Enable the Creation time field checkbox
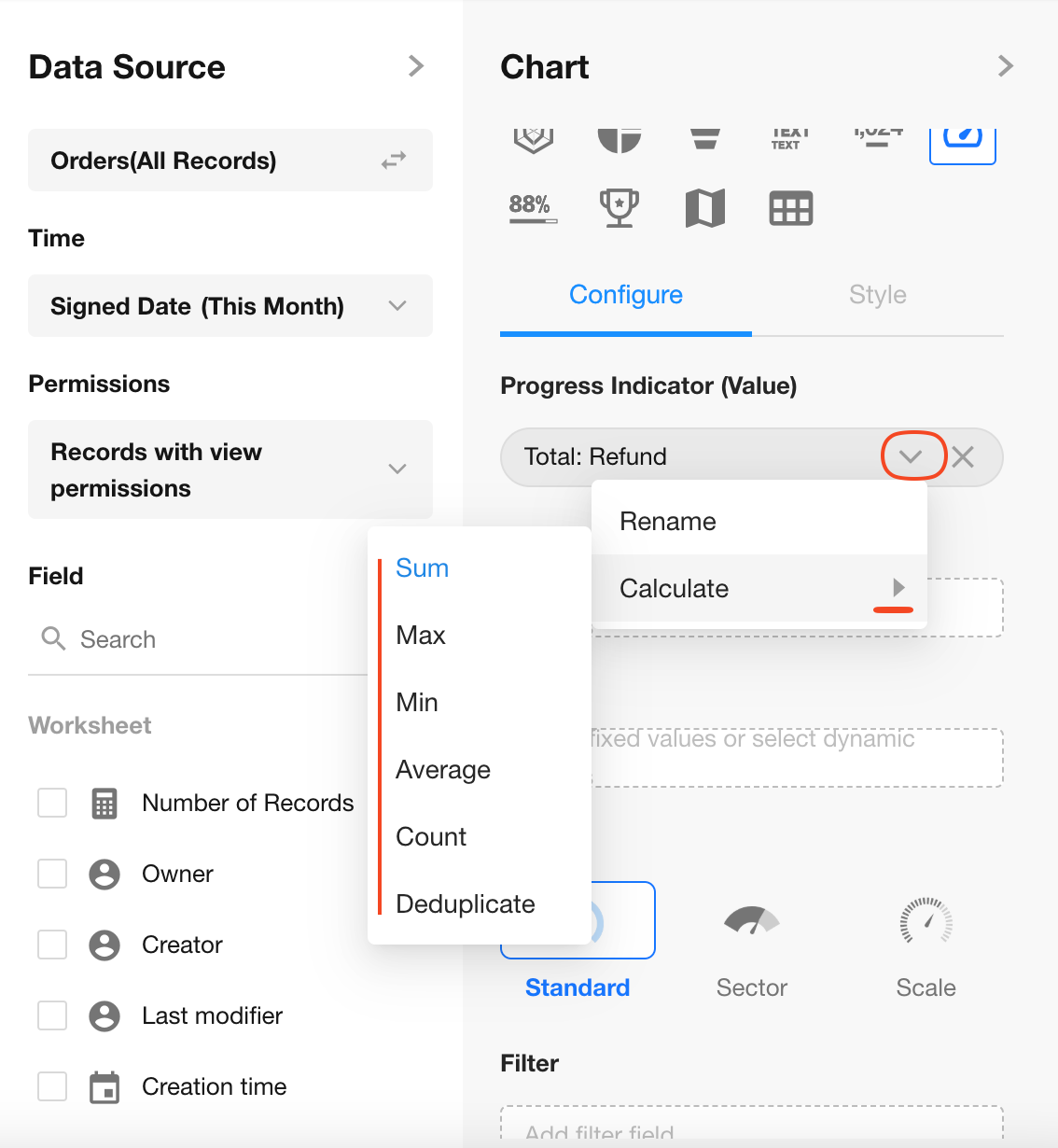Viewport: 1058px width, 1148px height. pos(52,1086)
